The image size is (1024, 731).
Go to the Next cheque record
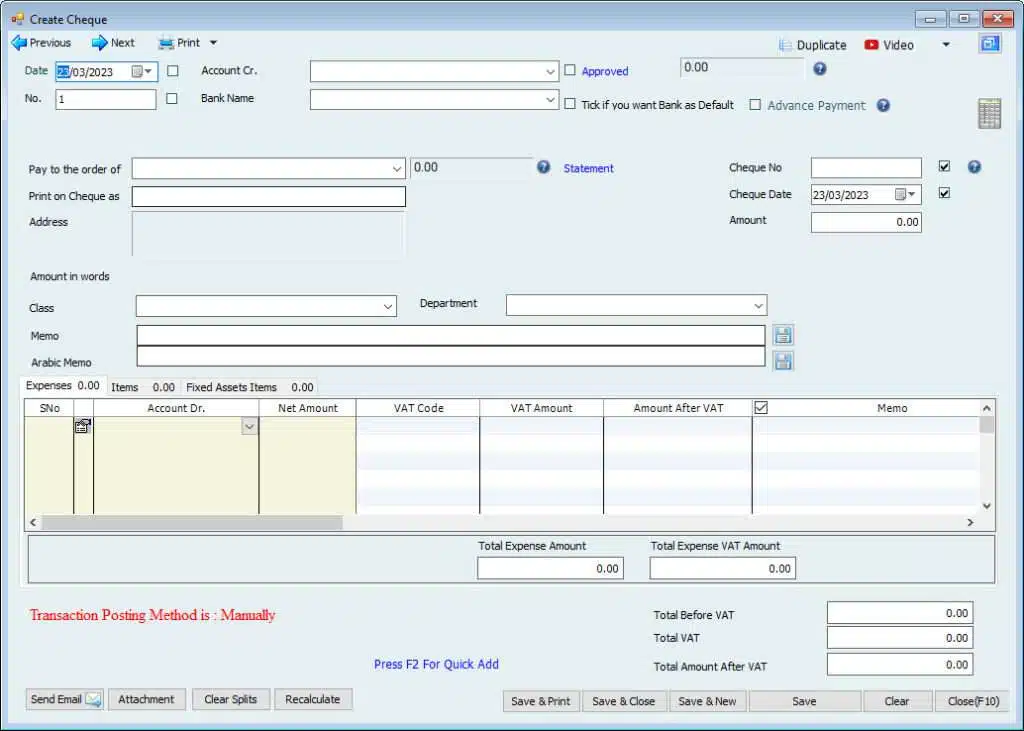pos(113,43)
